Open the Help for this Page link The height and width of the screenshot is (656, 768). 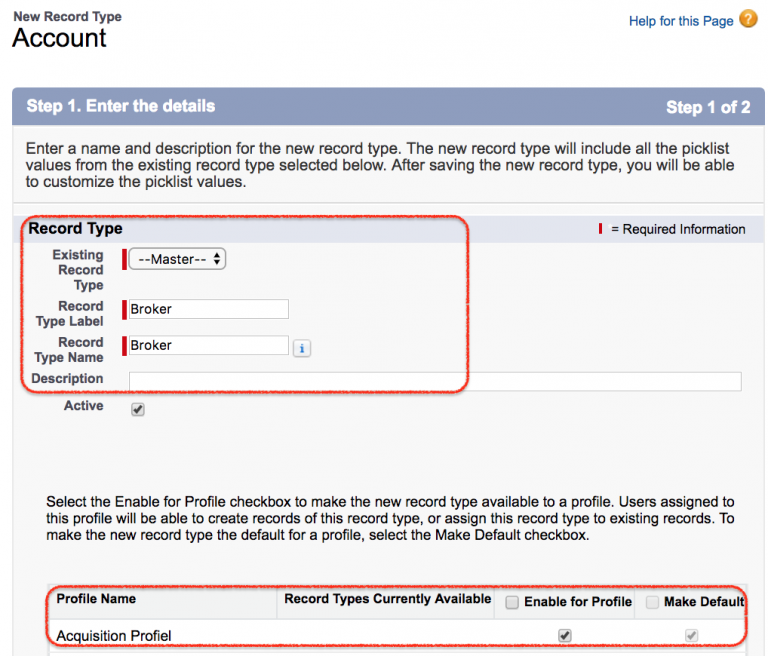pos(681,21)
